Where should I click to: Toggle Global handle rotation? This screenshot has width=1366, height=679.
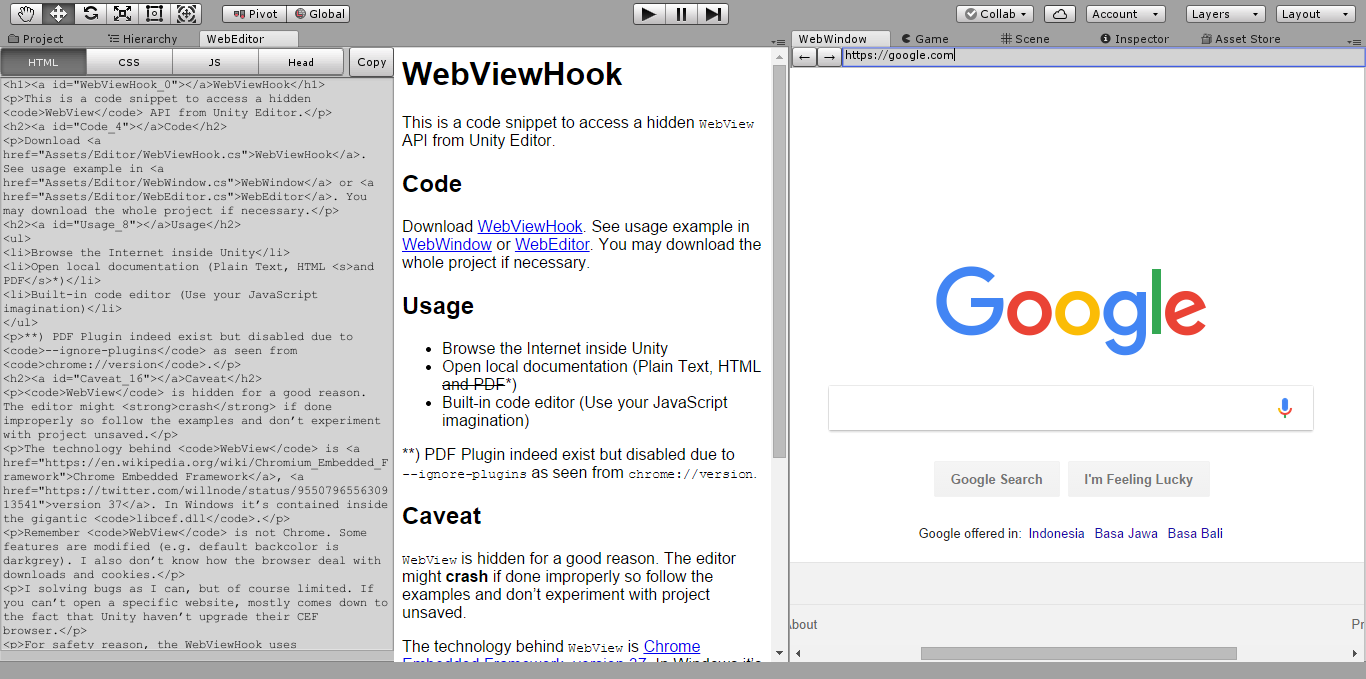(x=317, y=14)
